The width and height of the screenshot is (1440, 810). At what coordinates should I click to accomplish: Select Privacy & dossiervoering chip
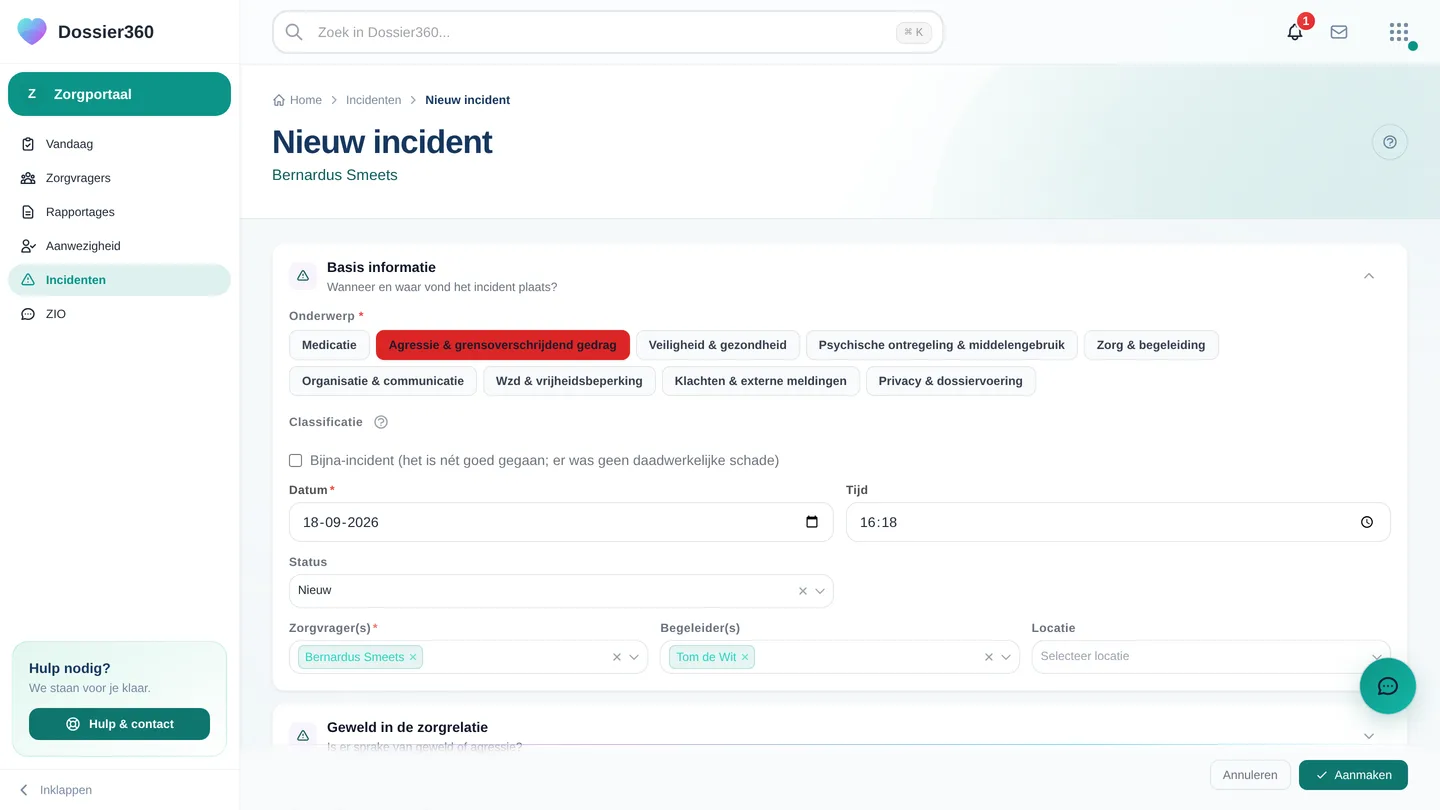951,381
